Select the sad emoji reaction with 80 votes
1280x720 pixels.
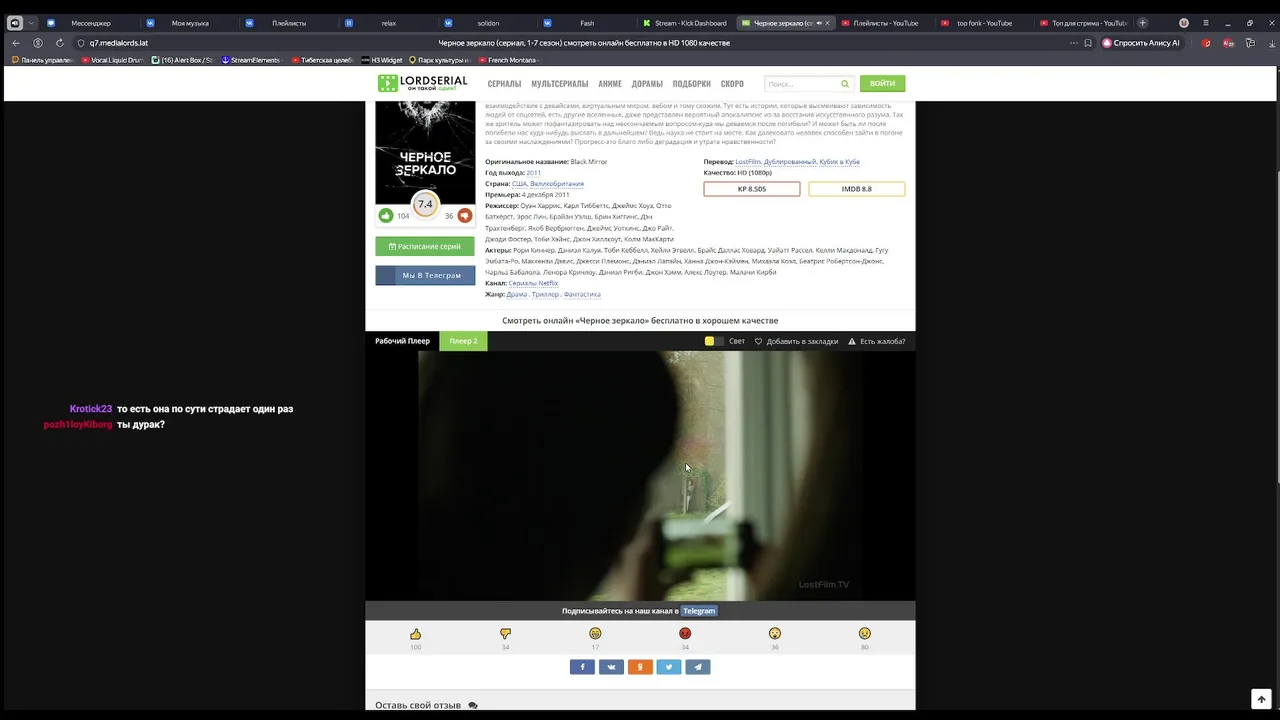click(x=865, y=634)
